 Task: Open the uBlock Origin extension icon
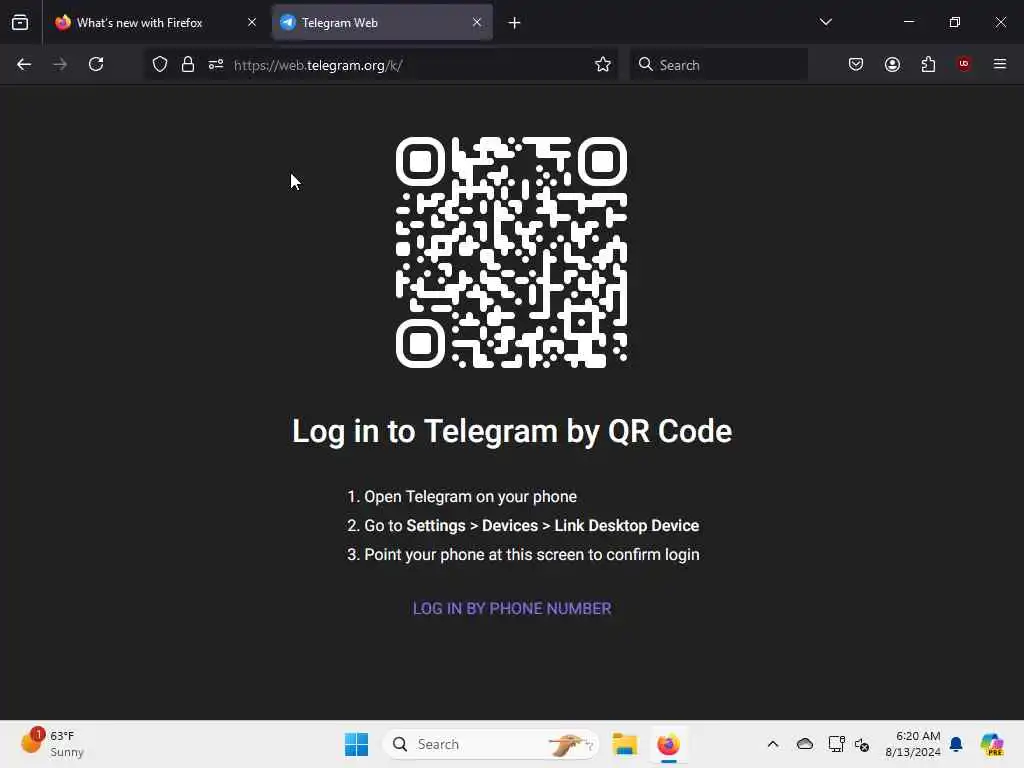pos(964,64)
